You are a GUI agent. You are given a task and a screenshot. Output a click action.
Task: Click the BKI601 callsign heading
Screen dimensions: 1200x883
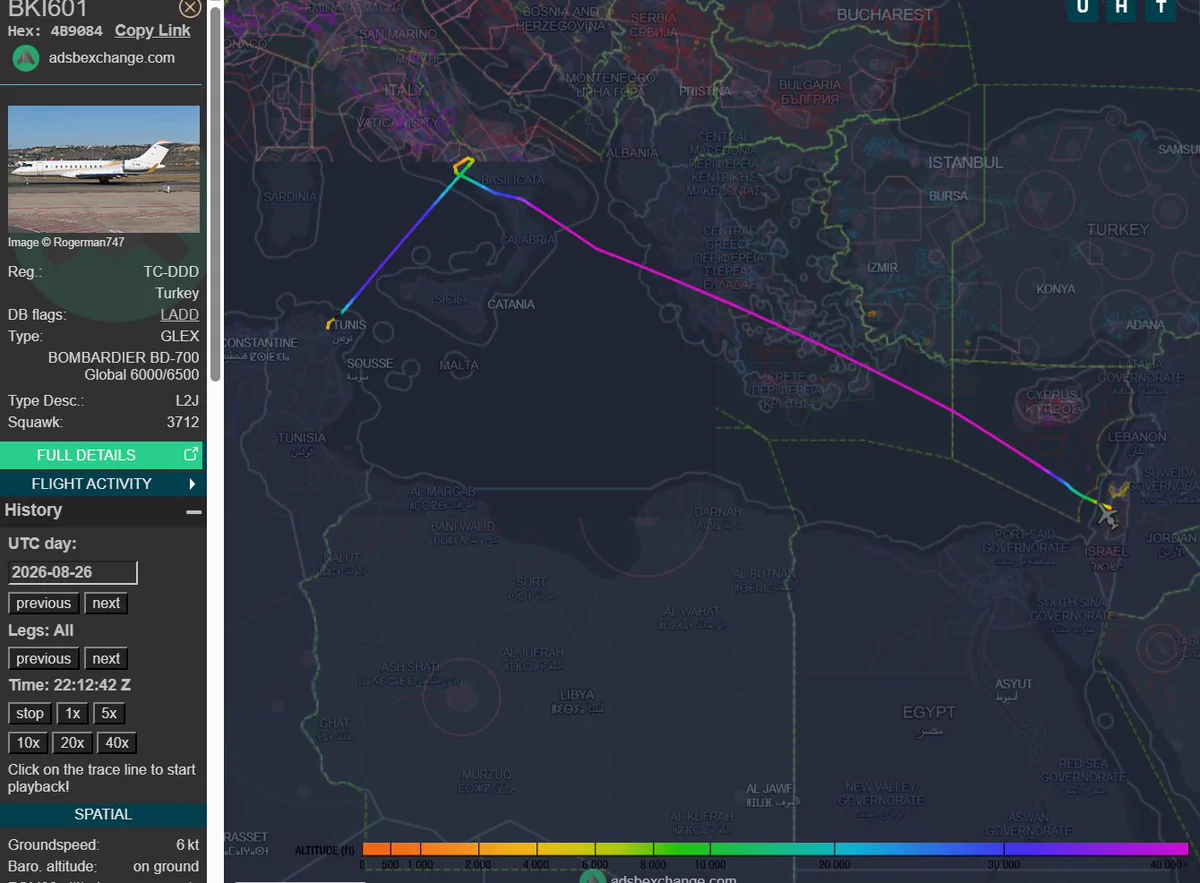[x=48, y=9]
